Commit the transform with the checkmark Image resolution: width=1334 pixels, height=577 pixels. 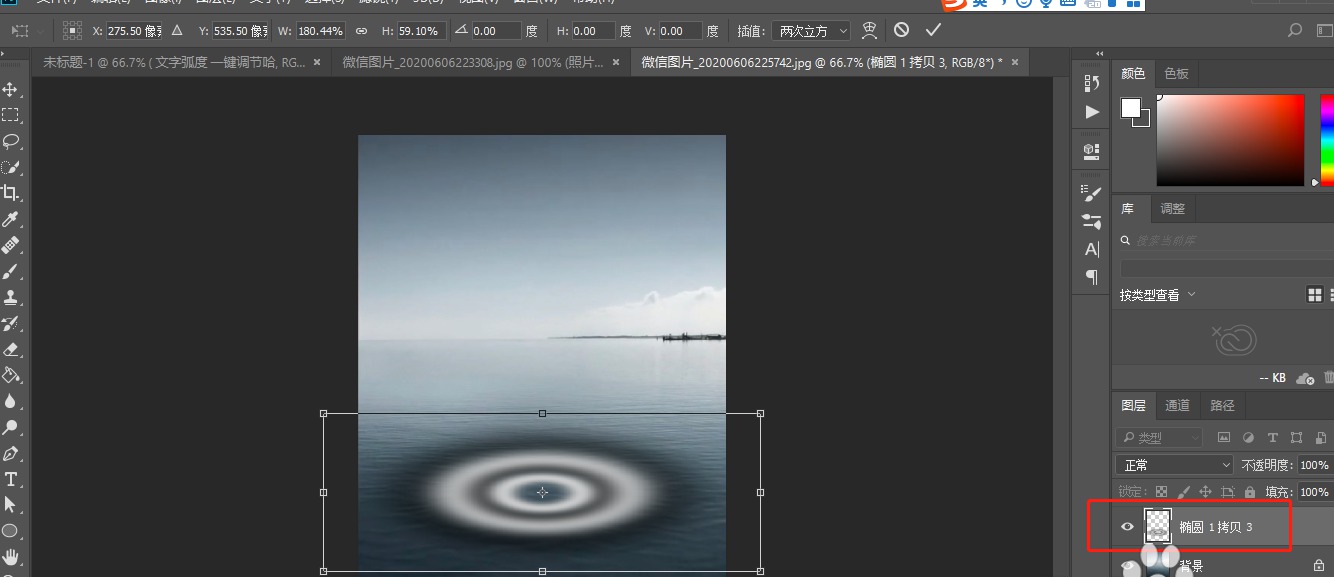point(933,30)
